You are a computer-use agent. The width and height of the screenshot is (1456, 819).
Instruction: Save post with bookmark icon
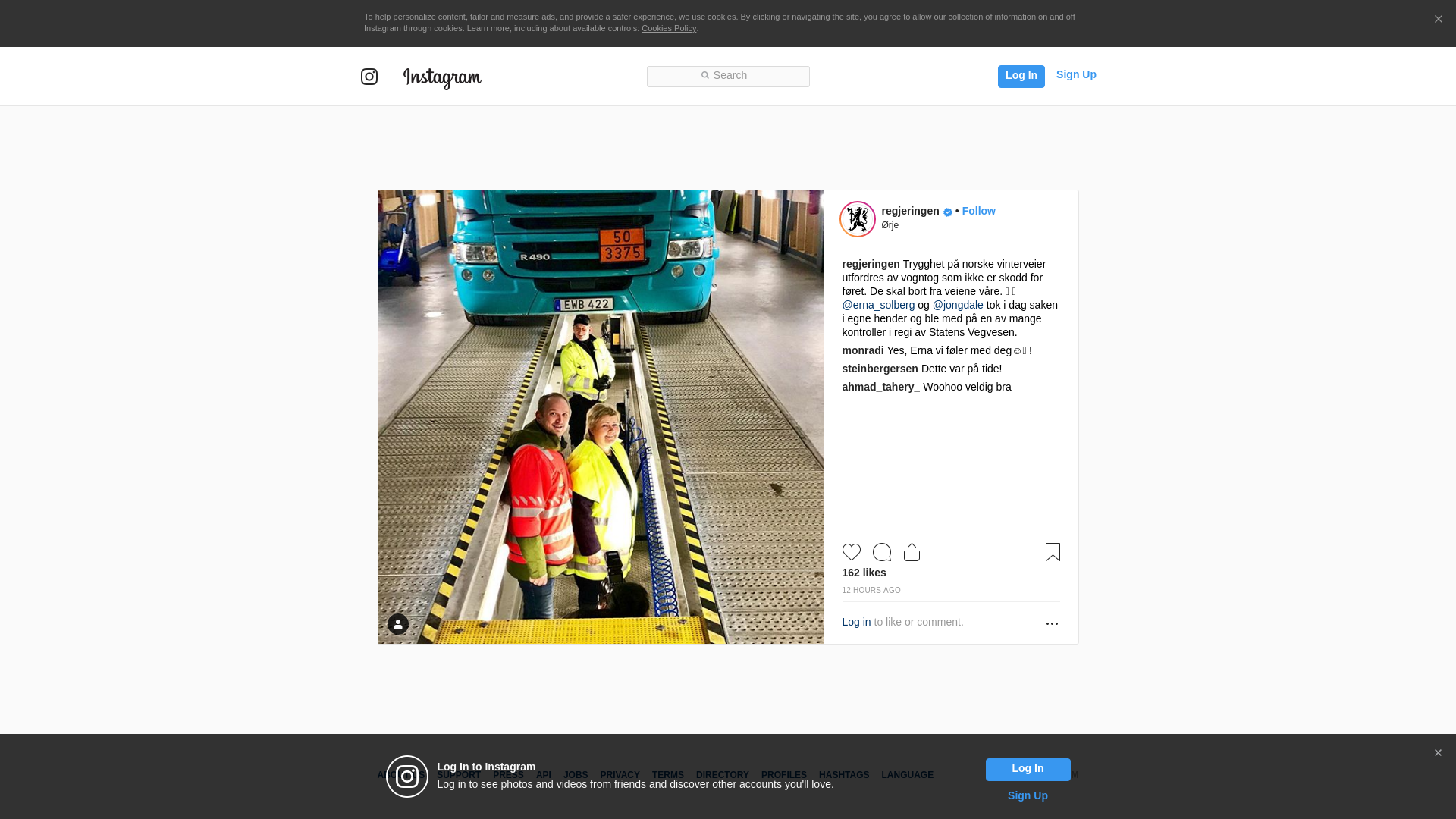(x=1053, y=552)
